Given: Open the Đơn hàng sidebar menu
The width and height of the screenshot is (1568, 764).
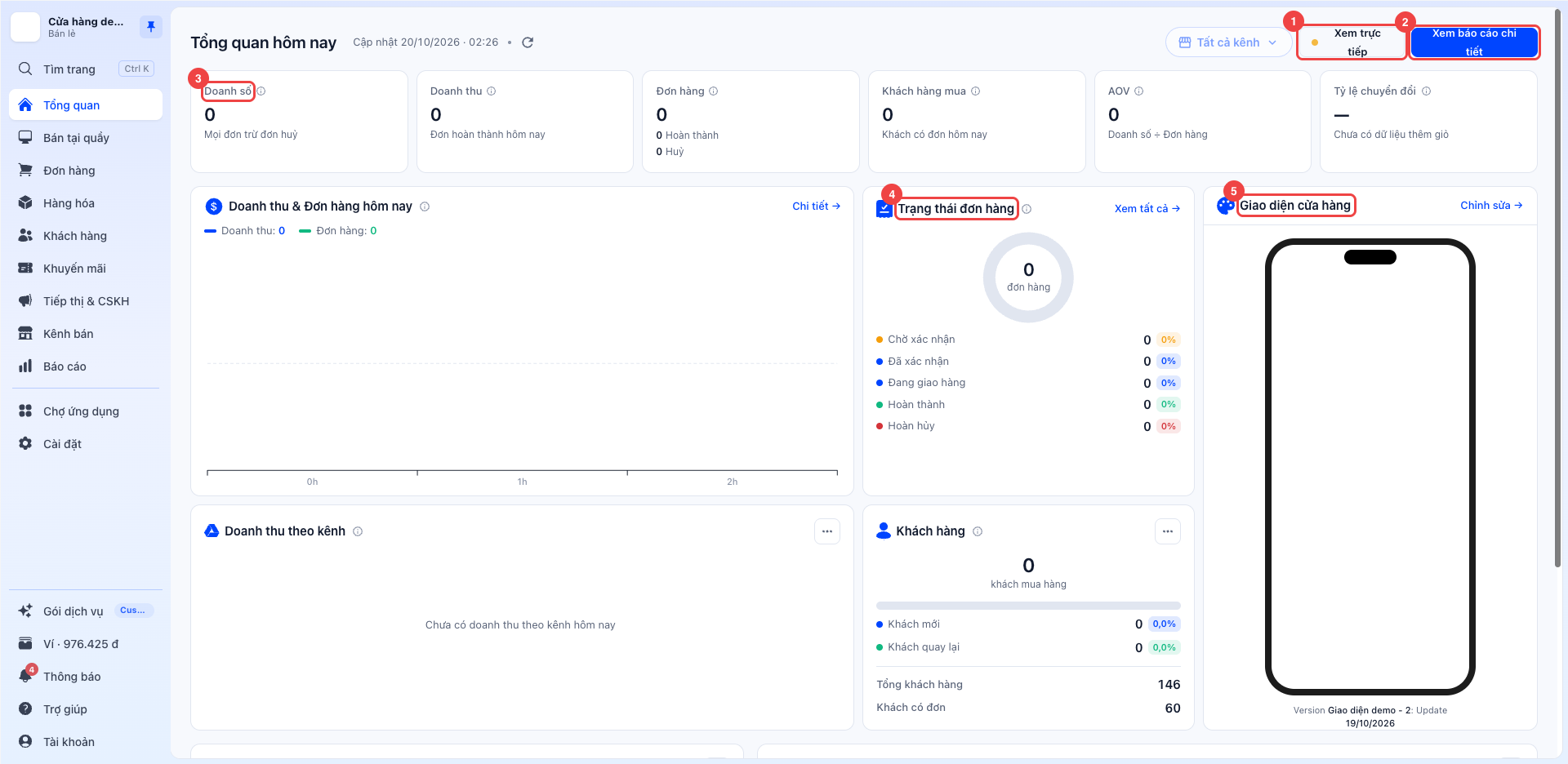Looking at the screenshot, I should 86,171.
